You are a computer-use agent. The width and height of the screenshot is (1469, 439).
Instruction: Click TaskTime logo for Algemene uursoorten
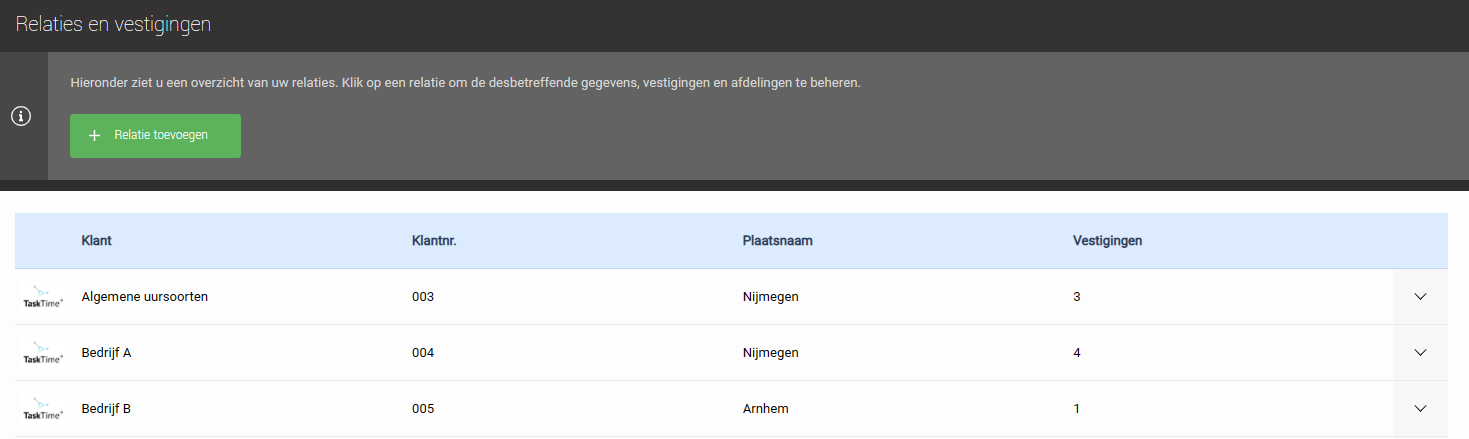pyautogui.click(x=43, y=297)
